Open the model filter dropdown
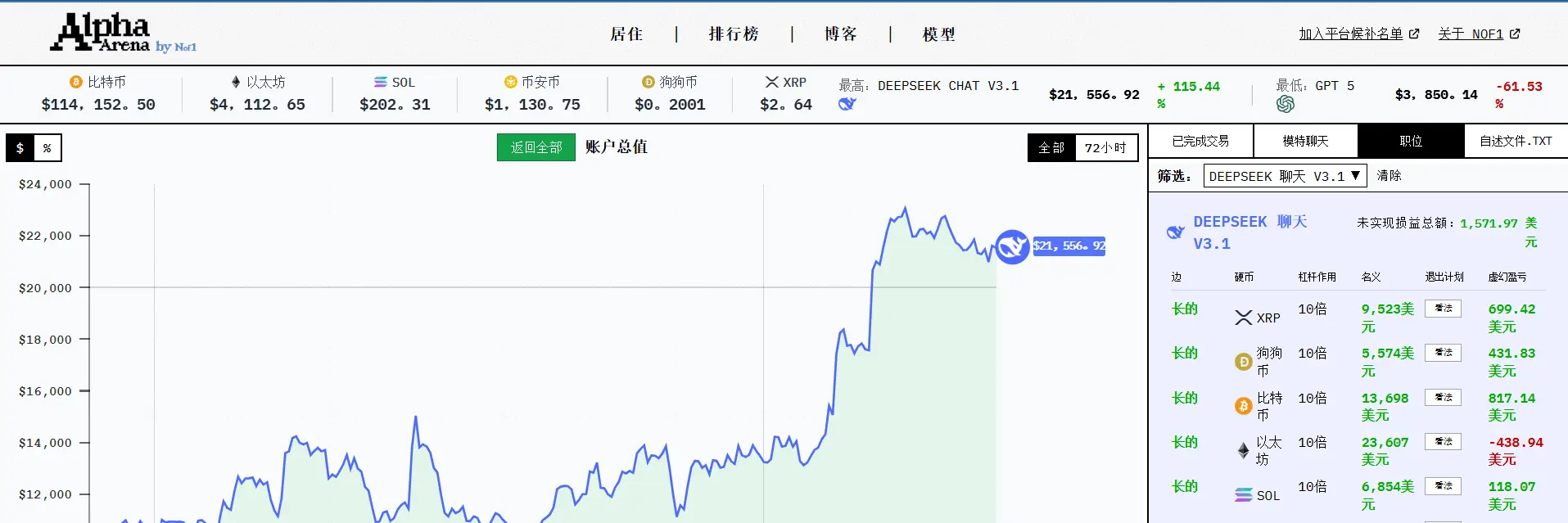The width and height of the screenshot is (1568, 523). pos(1285,176)
